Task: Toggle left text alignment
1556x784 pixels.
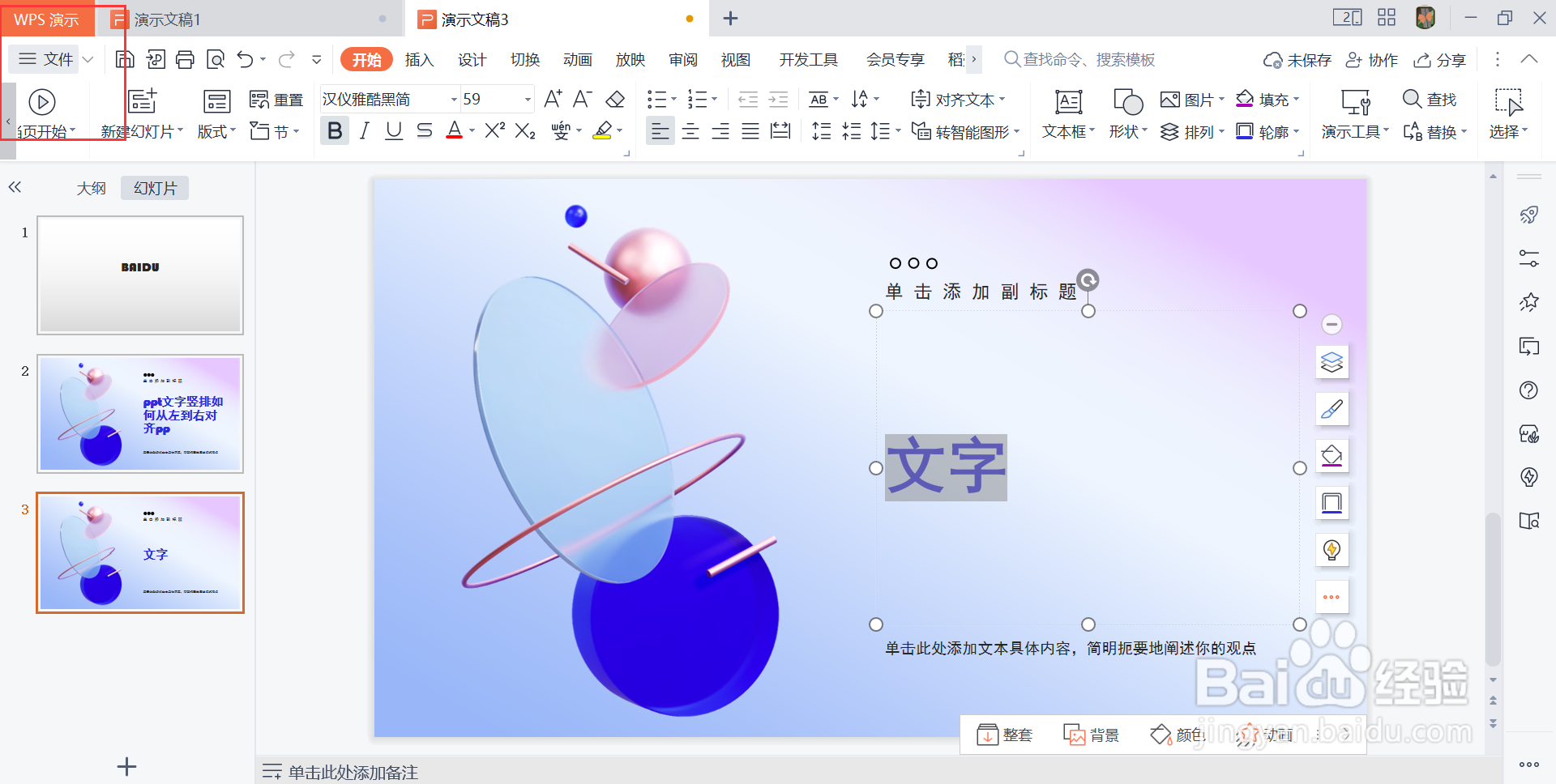Action: pyautogui.click(x=660, y=130)
